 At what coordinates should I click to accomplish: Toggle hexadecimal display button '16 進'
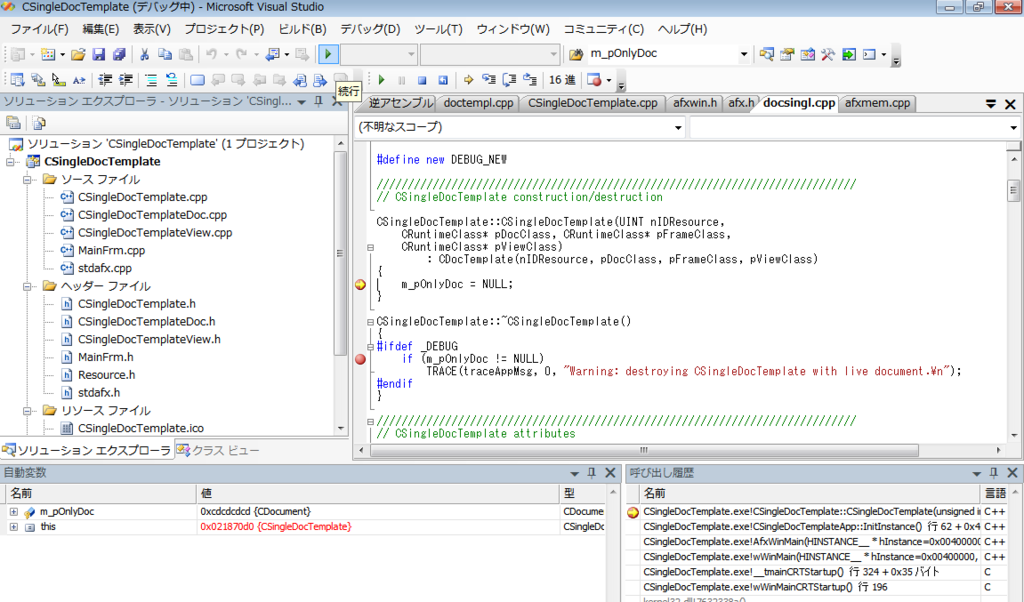tap(562, 80)
